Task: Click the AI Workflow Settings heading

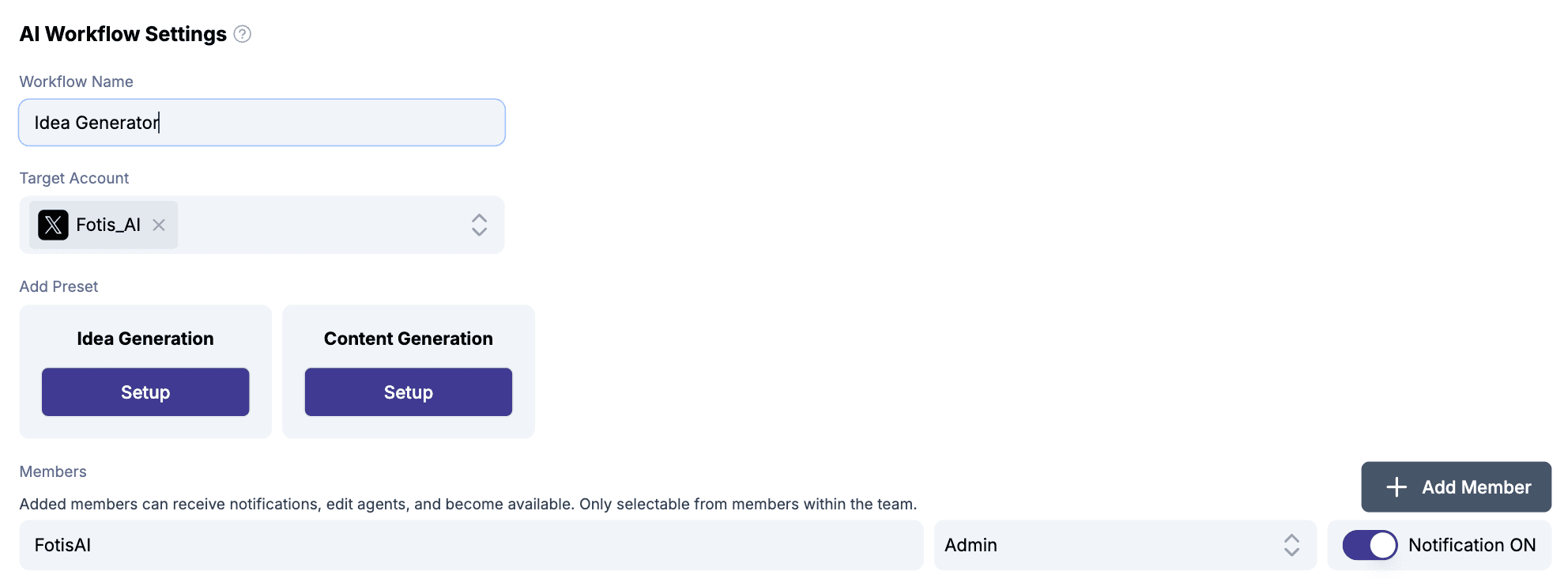Action: [x=123, y=34]
